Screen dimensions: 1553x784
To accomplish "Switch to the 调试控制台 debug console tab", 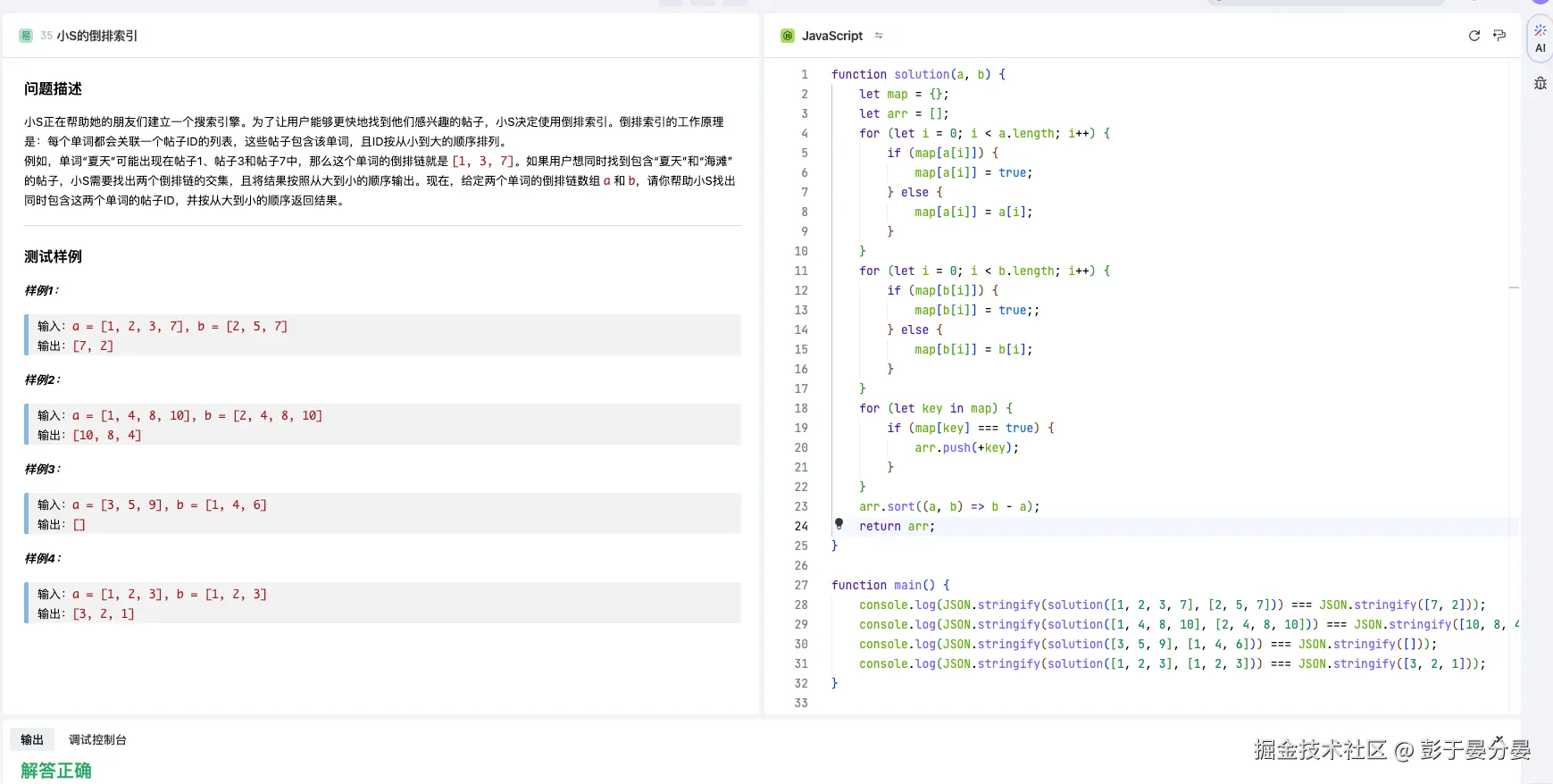I will click(x=97, y=739).
